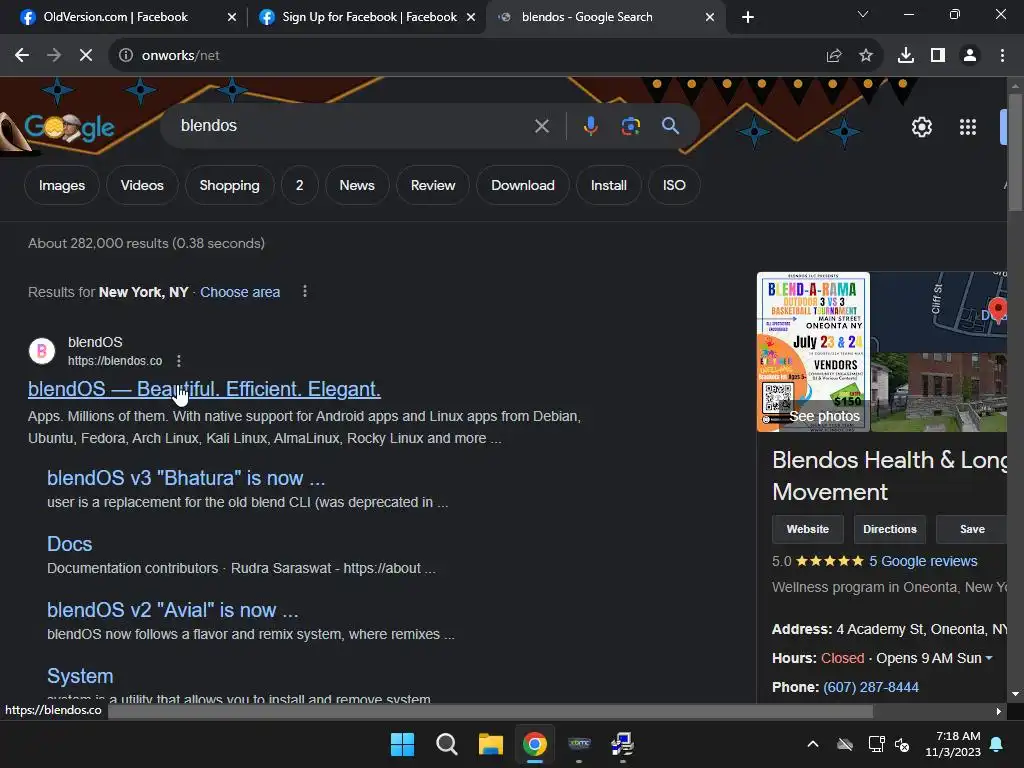Screen dimensions: 1024x768
Task: Open Chrome downloads
Action: pyautogui.click(x=905, y=56)
